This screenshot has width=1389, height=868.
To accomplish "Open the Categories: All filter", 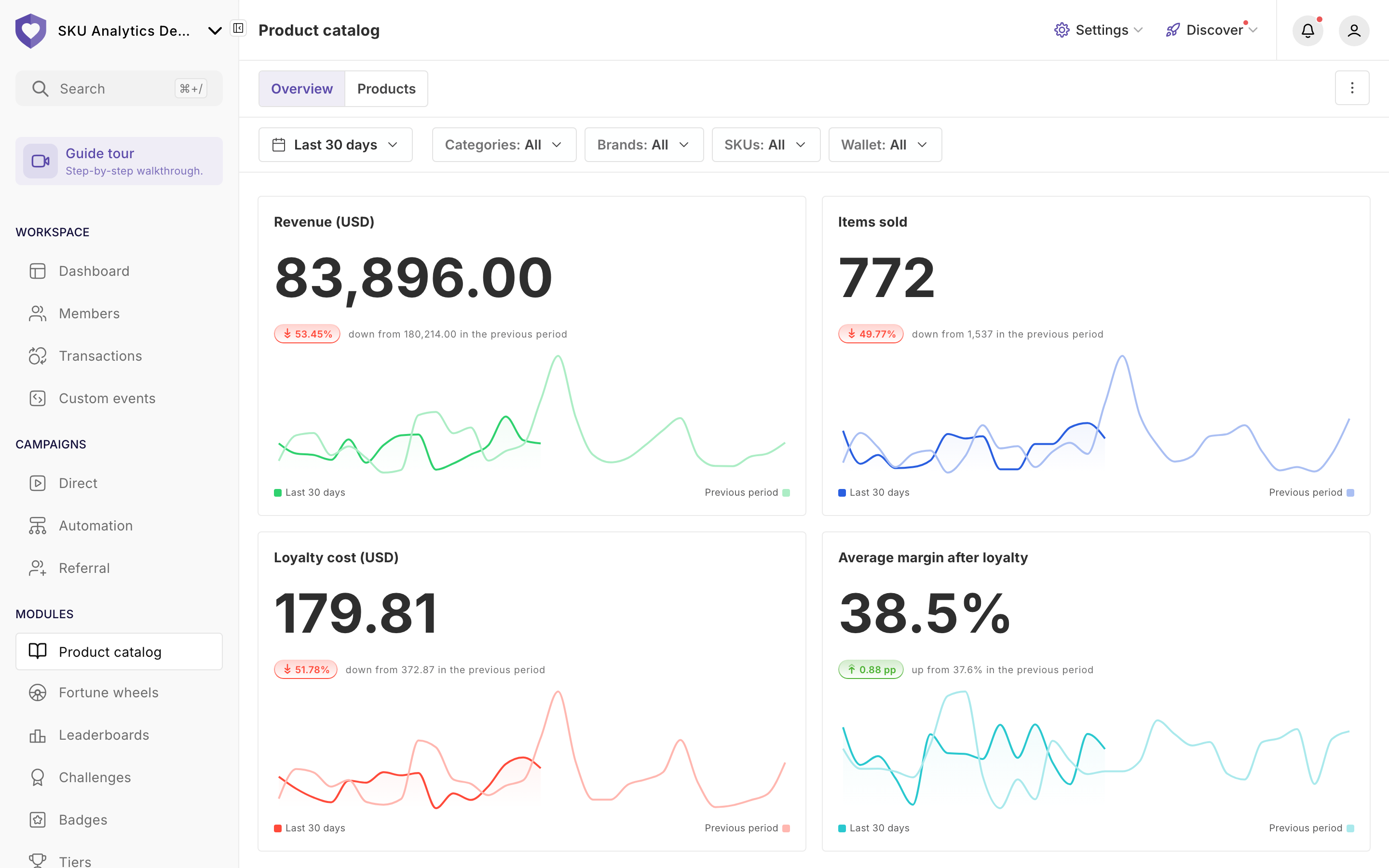I will 504,145.
